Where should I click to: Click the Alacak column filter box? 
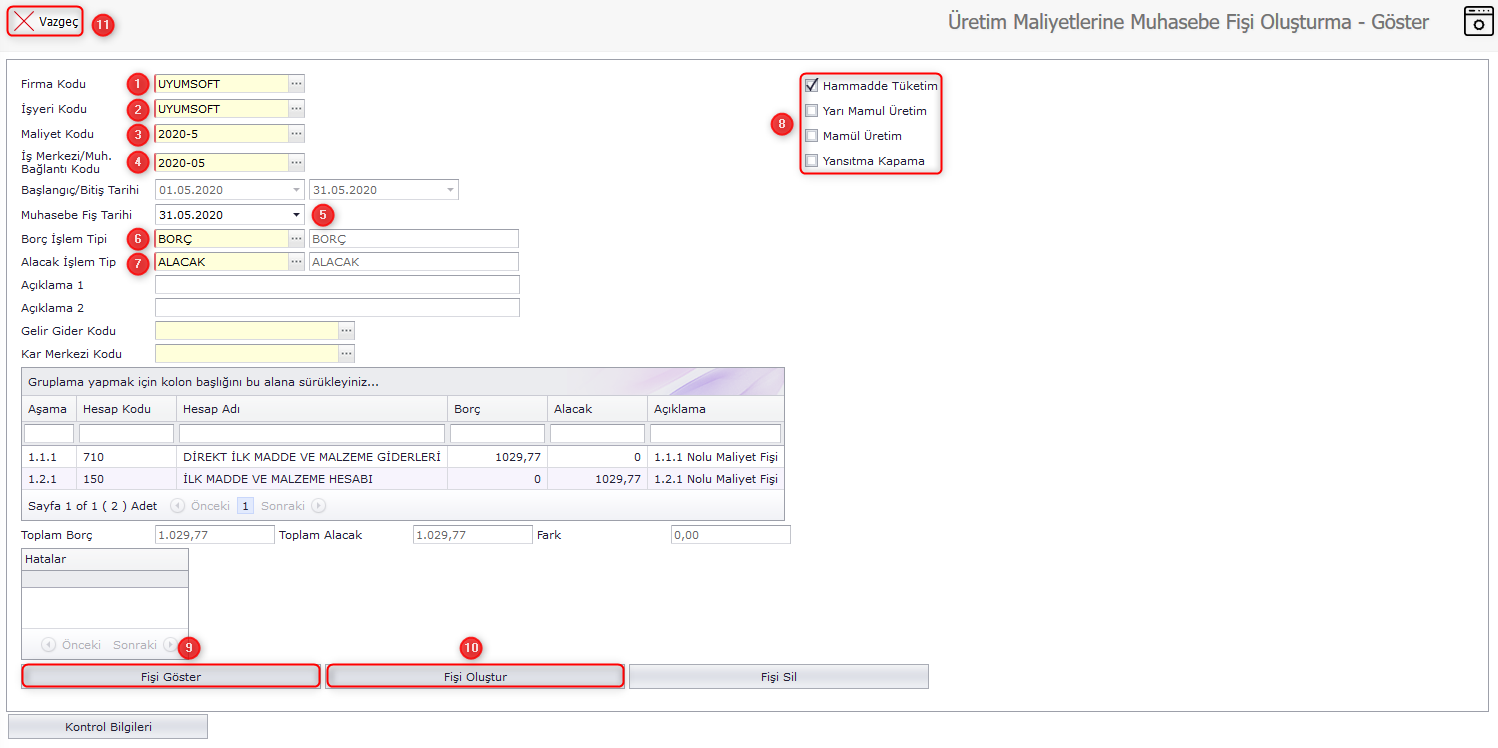pos(597,434)
